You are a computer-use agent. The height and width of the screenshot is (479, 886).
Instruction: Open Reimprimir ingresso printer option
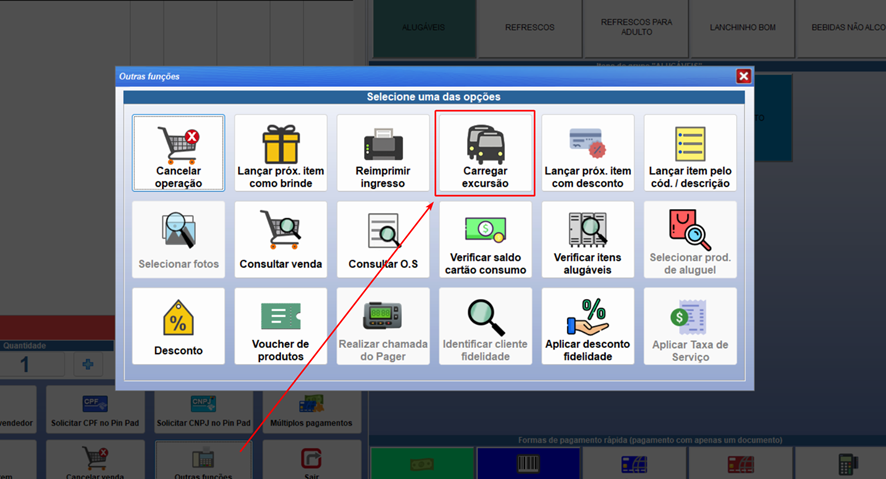(x=382, y=153)
